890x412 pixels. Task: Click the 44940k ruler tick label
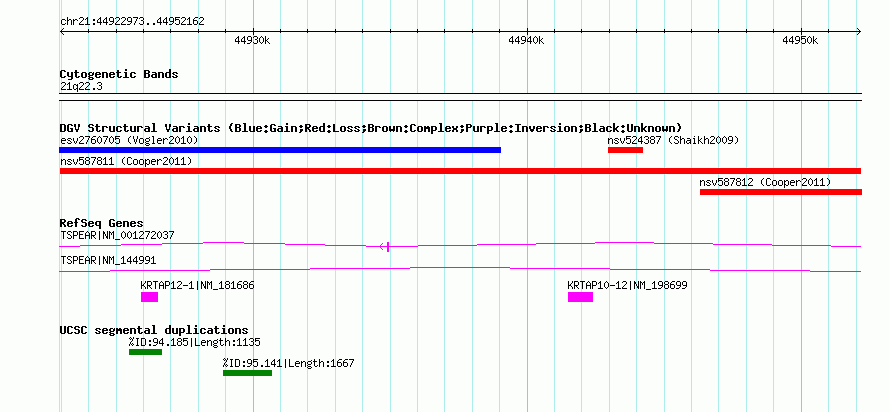coord(526,40)
